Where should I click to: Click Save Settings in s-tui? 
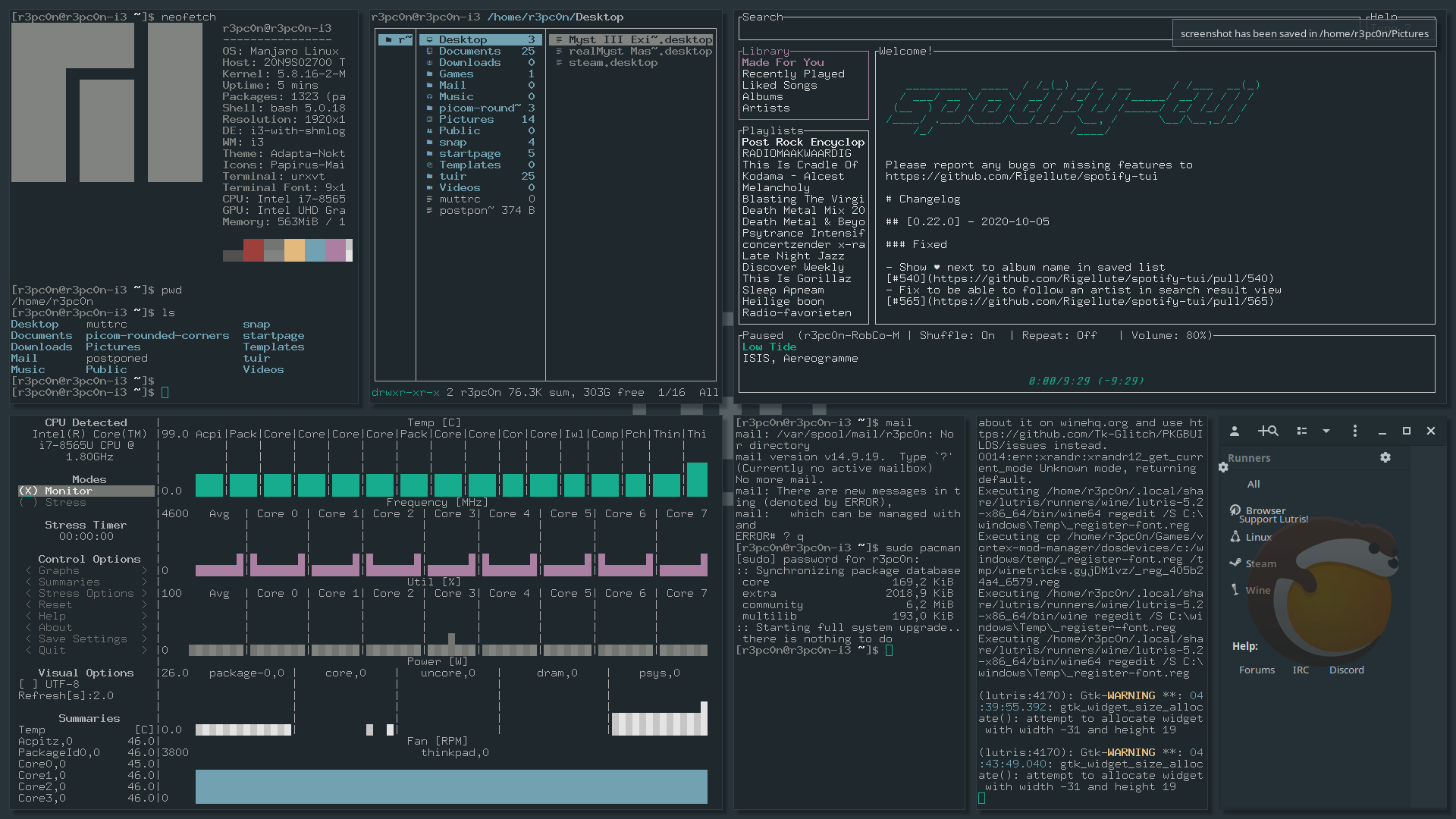point(86,639)
